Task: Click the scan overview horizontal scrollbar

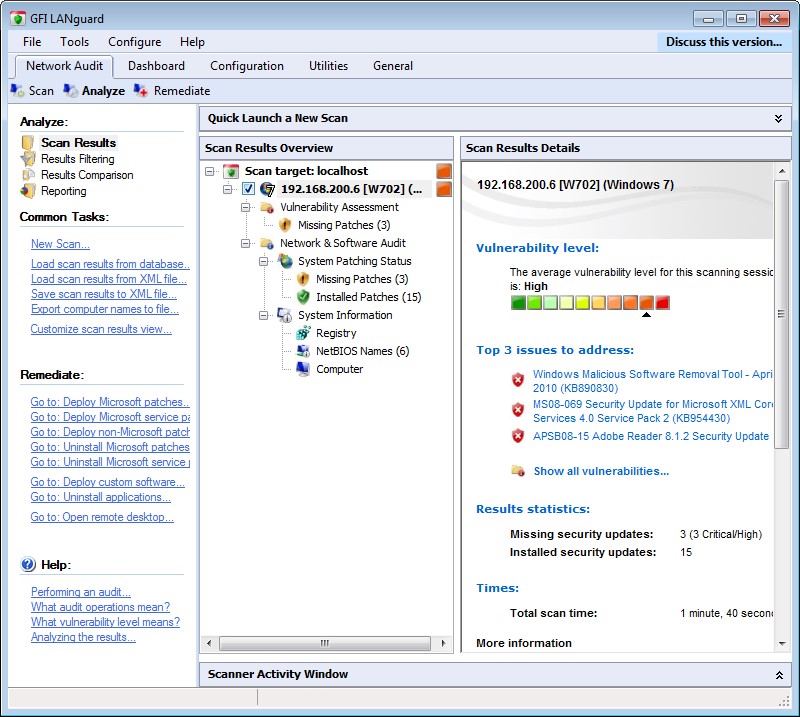Action: coord(325,643)
